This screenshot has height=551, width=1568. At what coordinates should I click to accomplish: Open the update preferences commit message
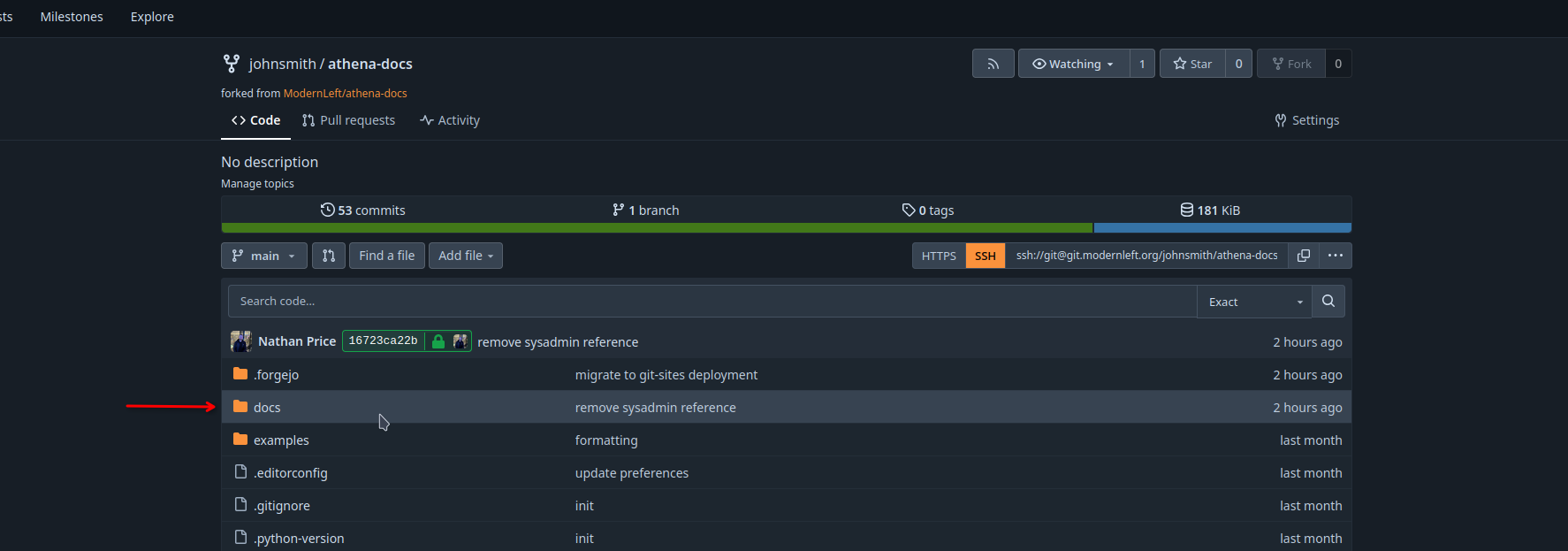click(x=632, y=473)
